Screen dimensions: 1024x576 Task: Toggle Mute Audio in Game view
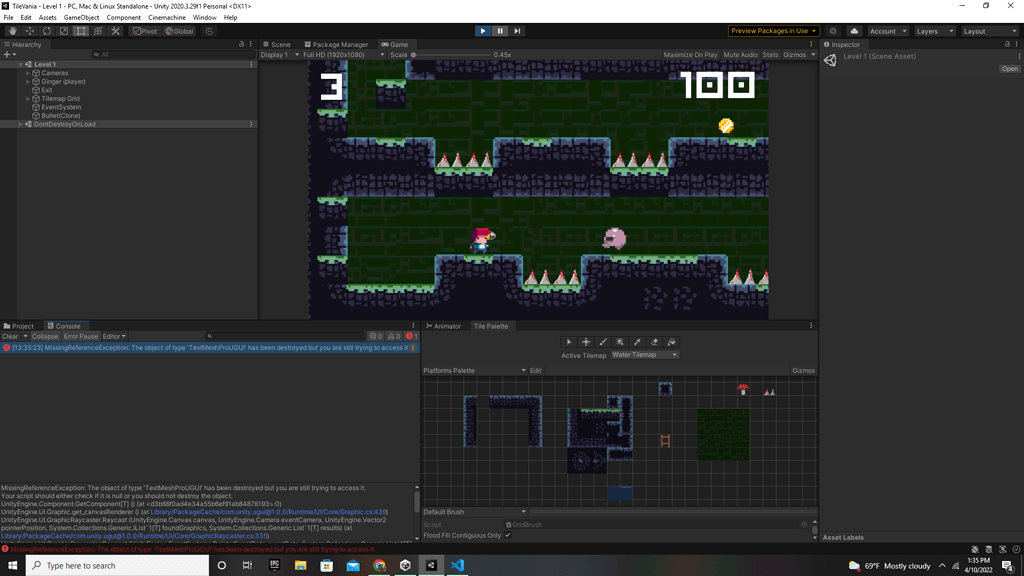741,55
